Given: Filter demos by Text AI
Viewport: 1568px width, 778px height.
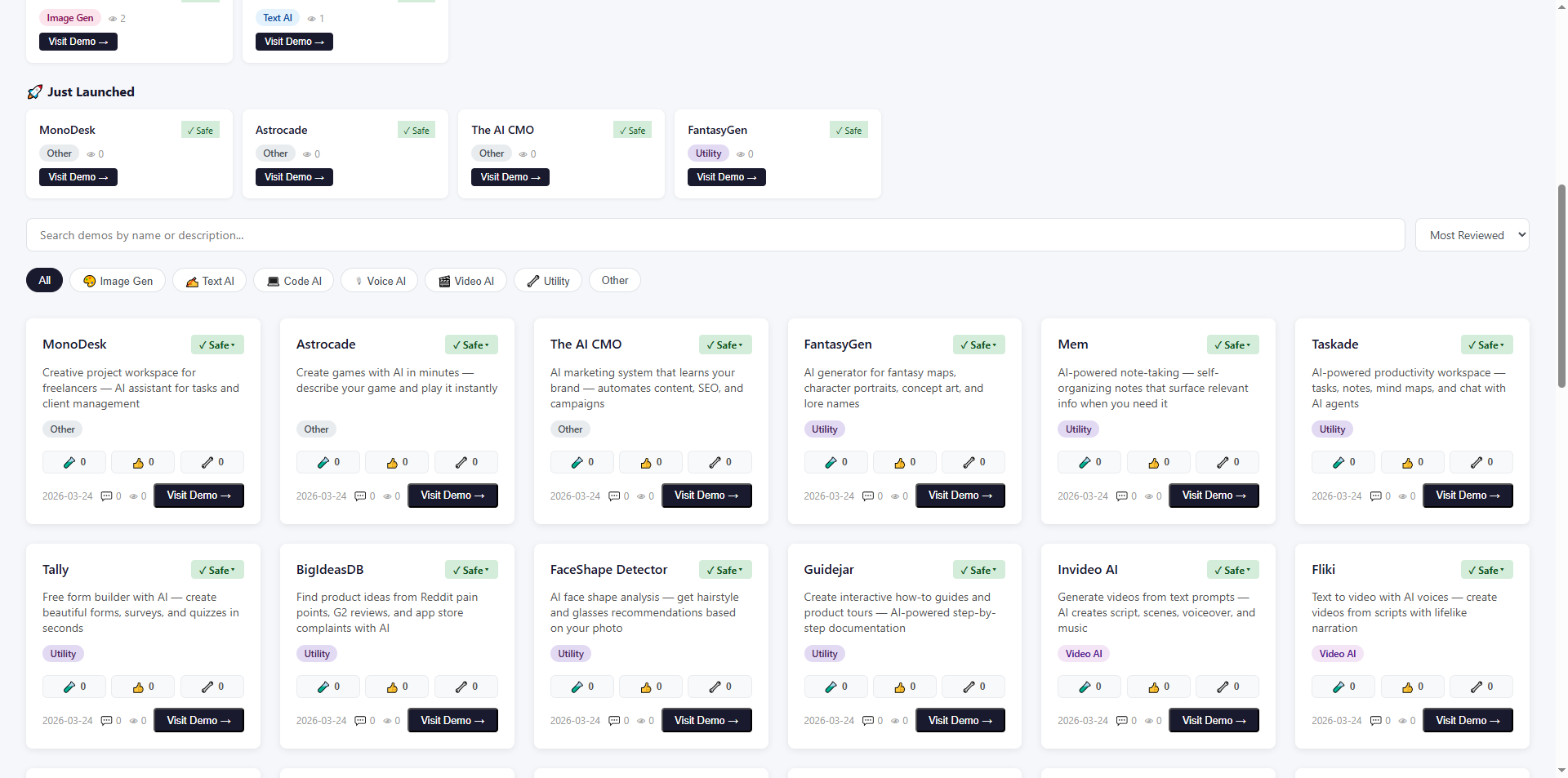Looking at the screenshot, I should (x=210, y=281).
